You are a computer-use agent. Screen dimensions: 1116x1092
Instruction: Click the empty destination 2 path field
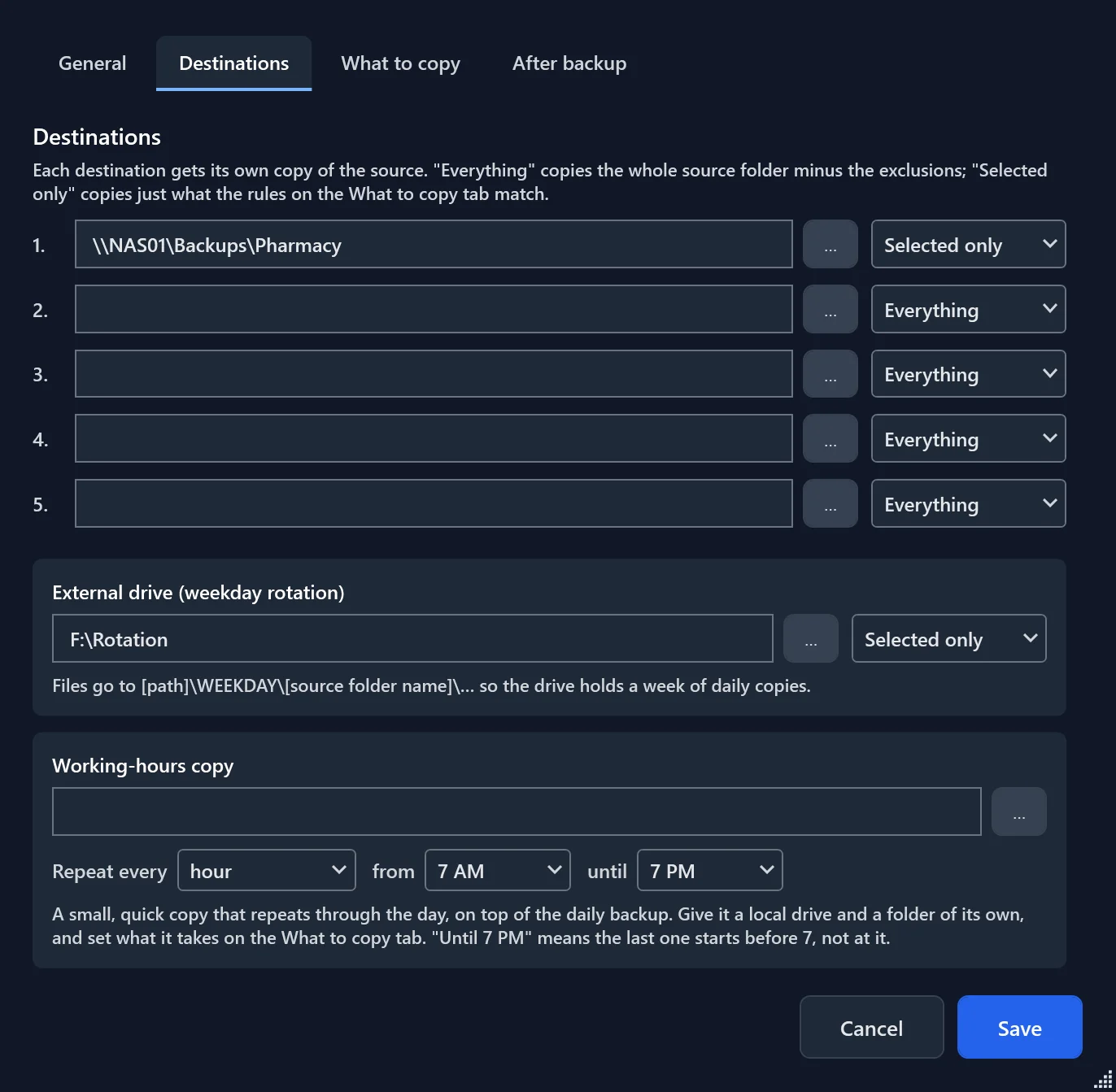pyautogui.click(x=434, y=309)
